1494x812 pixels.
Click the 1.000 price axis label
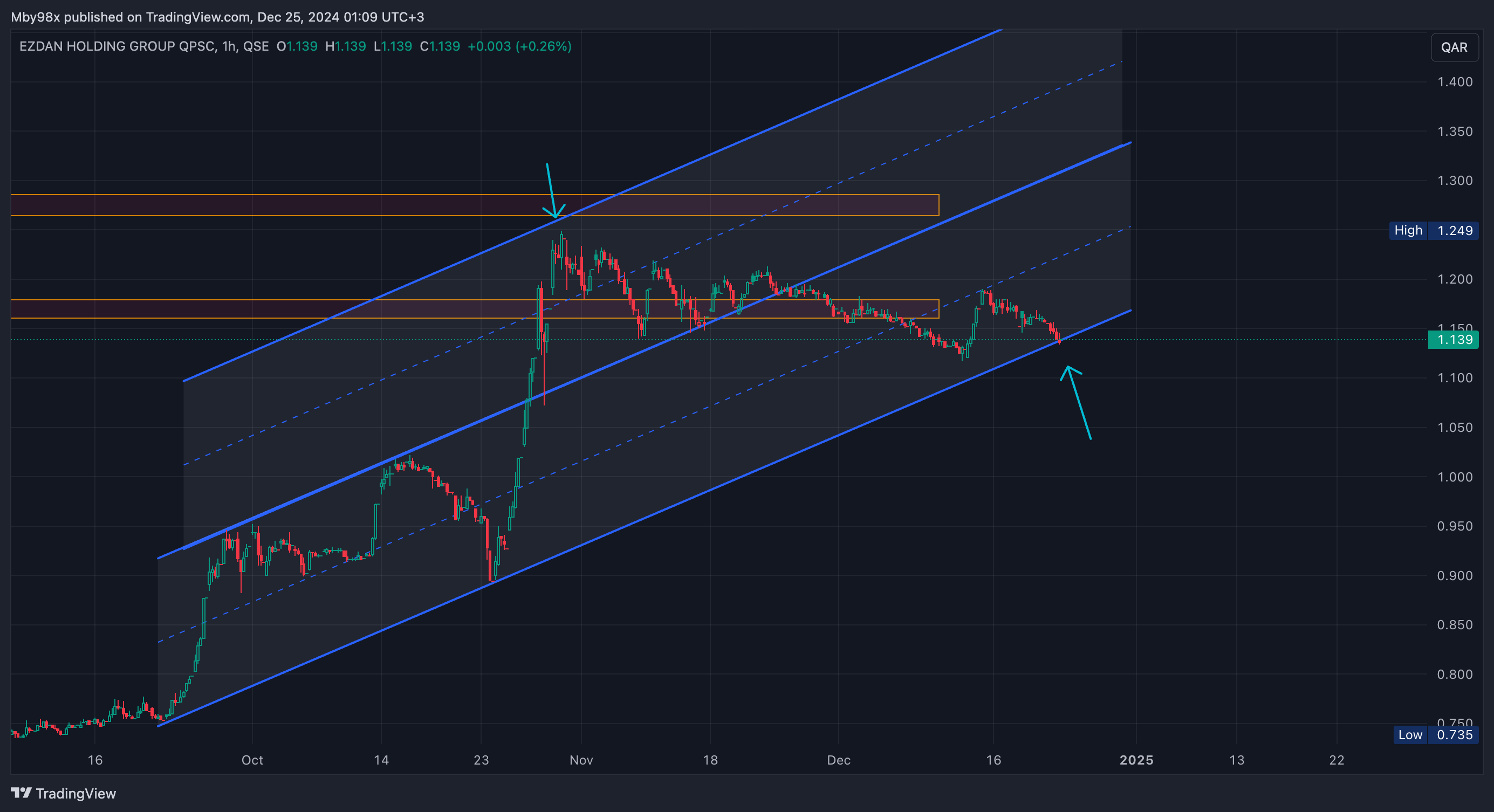[1455, 477]
